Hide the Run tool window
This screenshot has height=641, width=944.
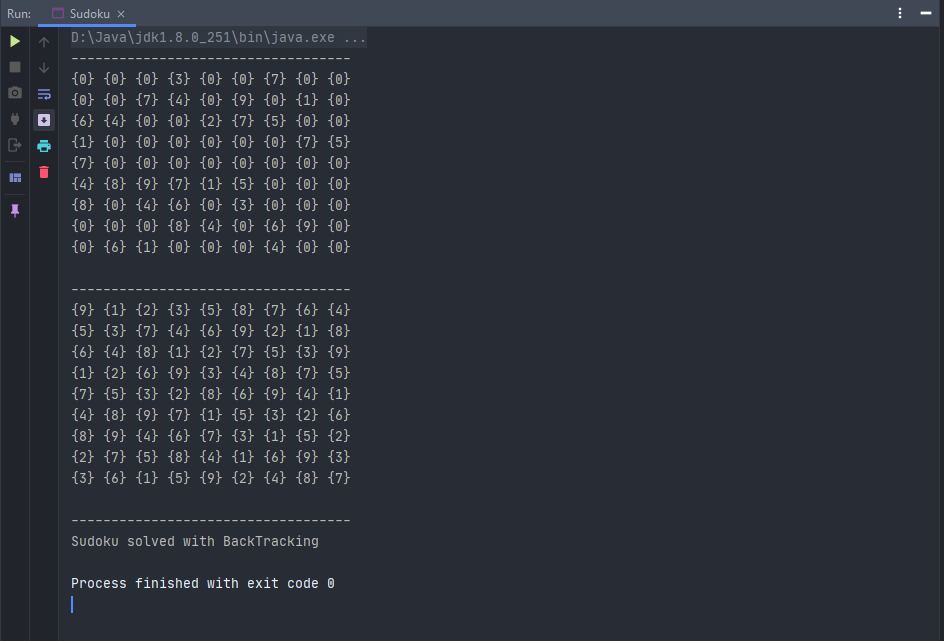tap(925, 13)
